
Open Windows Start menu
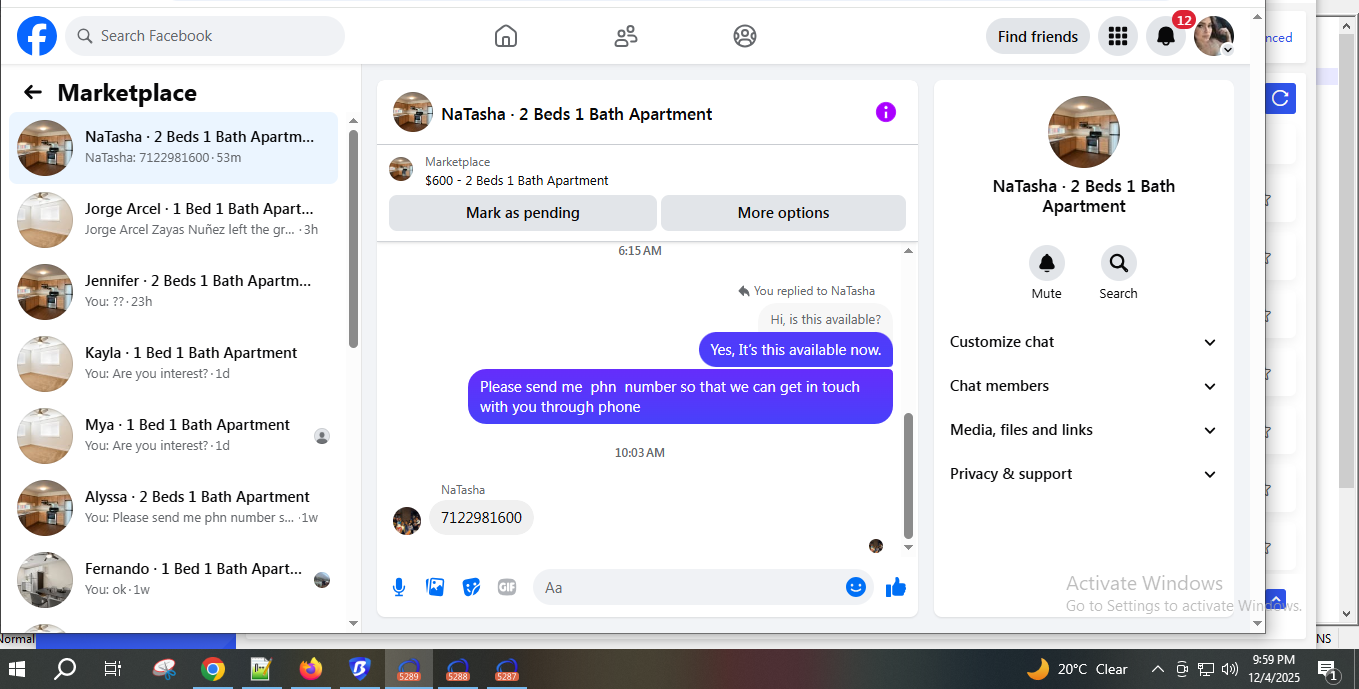click(x=17, y=668)
